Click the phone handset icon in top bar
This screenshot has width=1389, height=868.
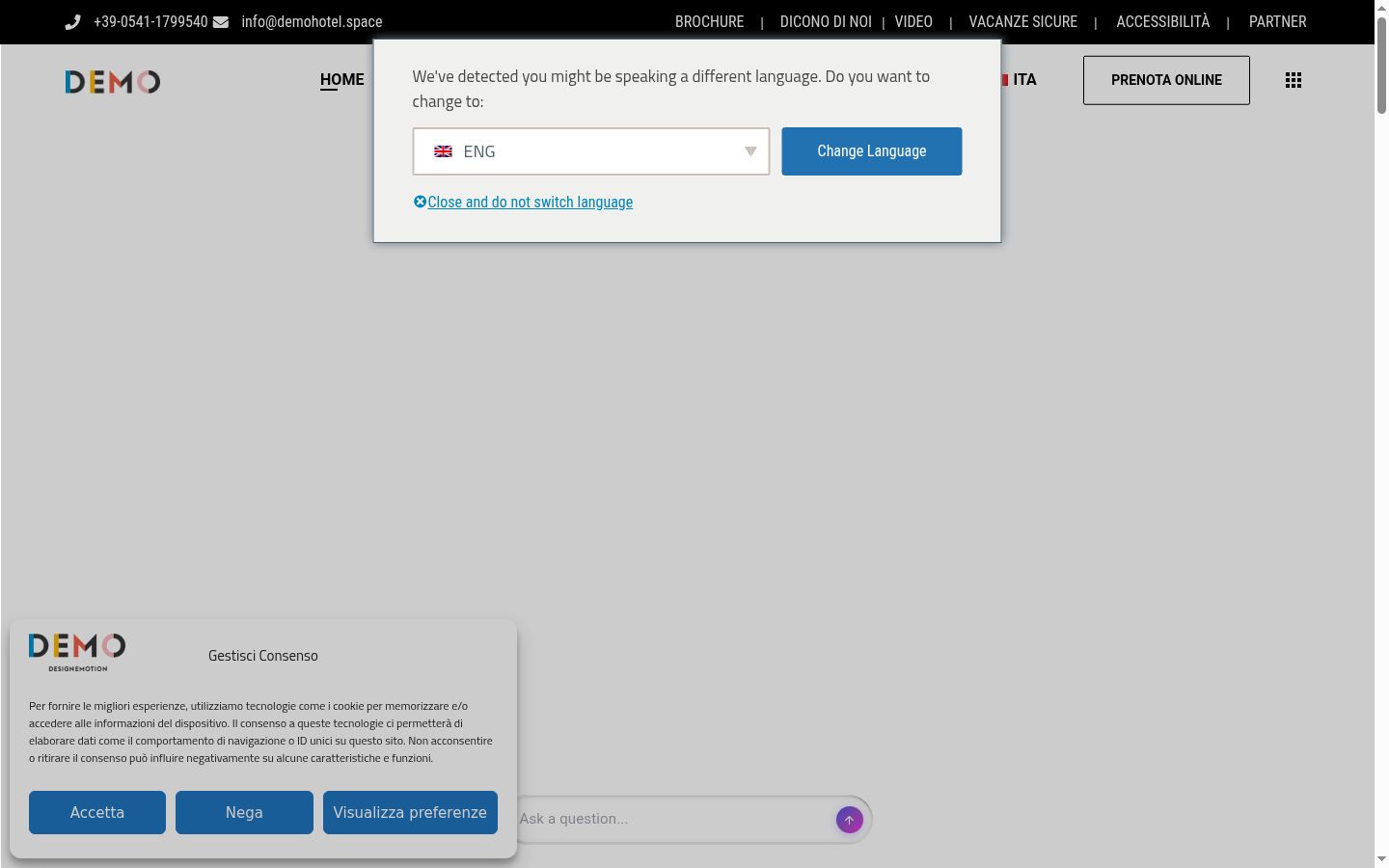click(x=72, y=22)
